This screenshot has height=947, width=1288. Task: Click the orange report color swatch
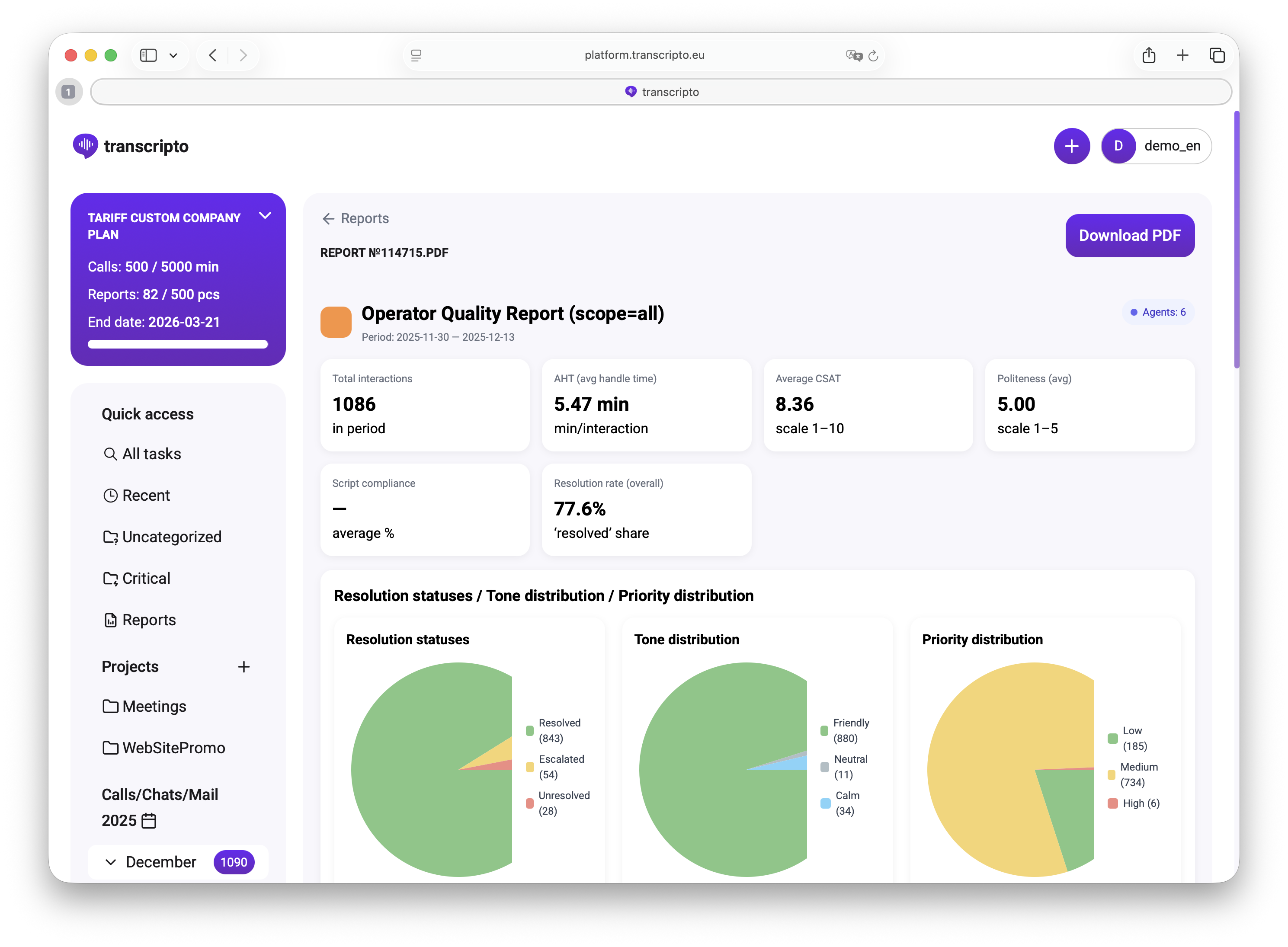[335, 322]
